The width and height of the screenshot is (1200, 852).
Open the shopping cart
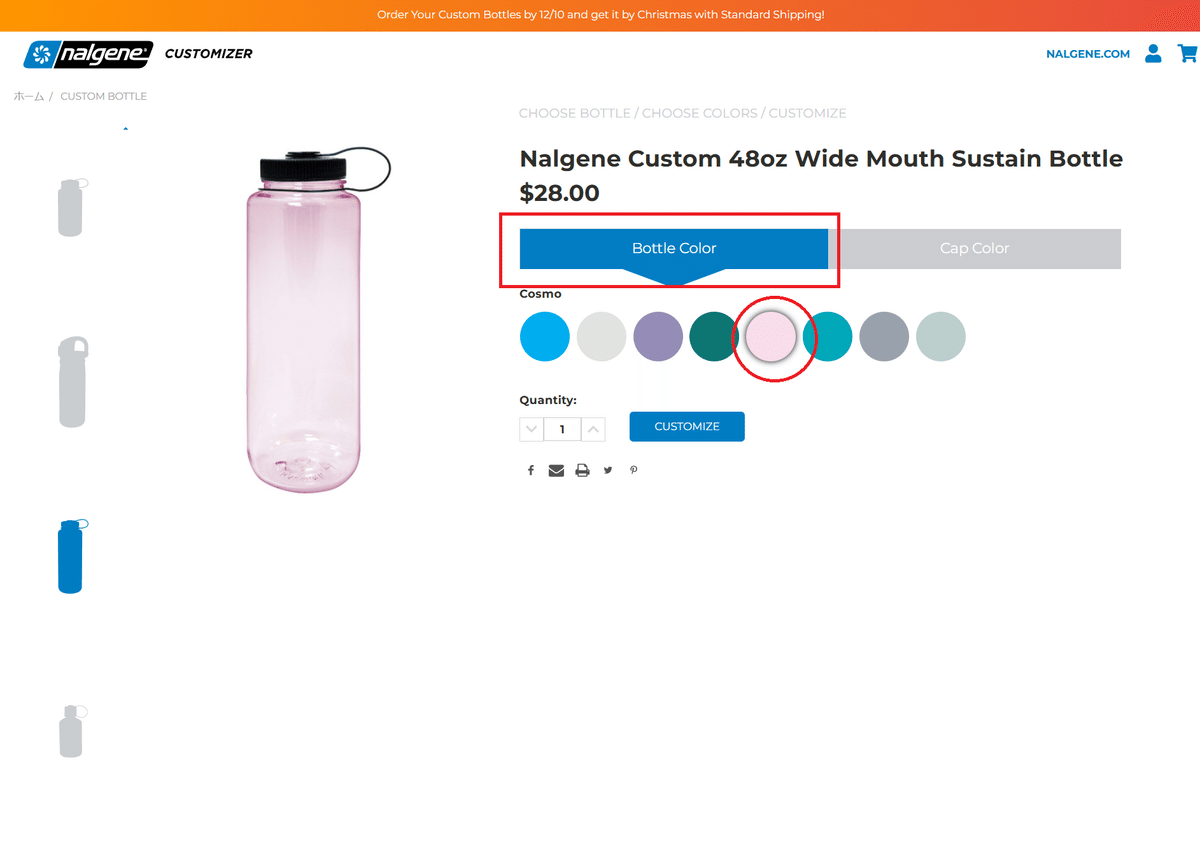[x=1187, y=53]
